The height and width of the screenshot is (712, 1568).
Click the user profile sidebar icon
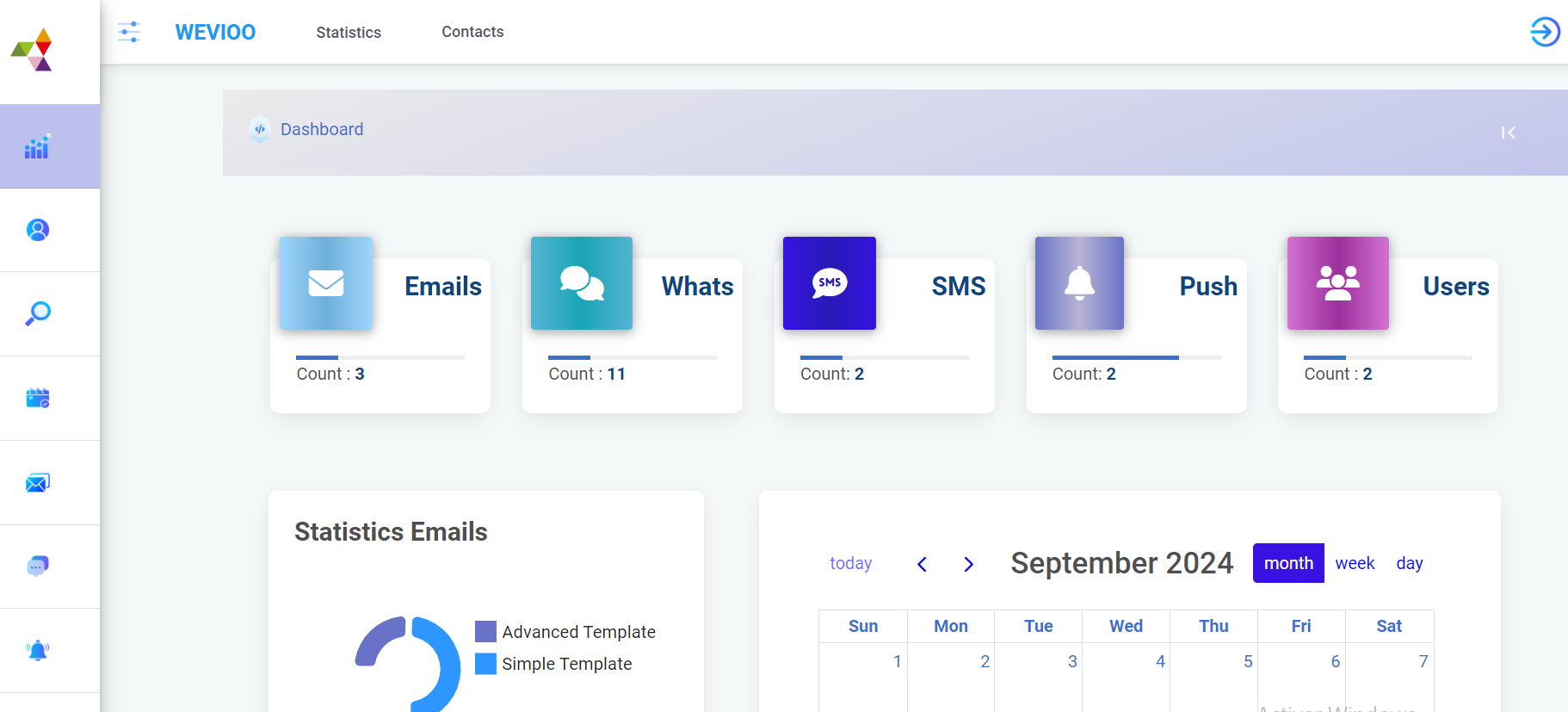click(x=37, y=230)
